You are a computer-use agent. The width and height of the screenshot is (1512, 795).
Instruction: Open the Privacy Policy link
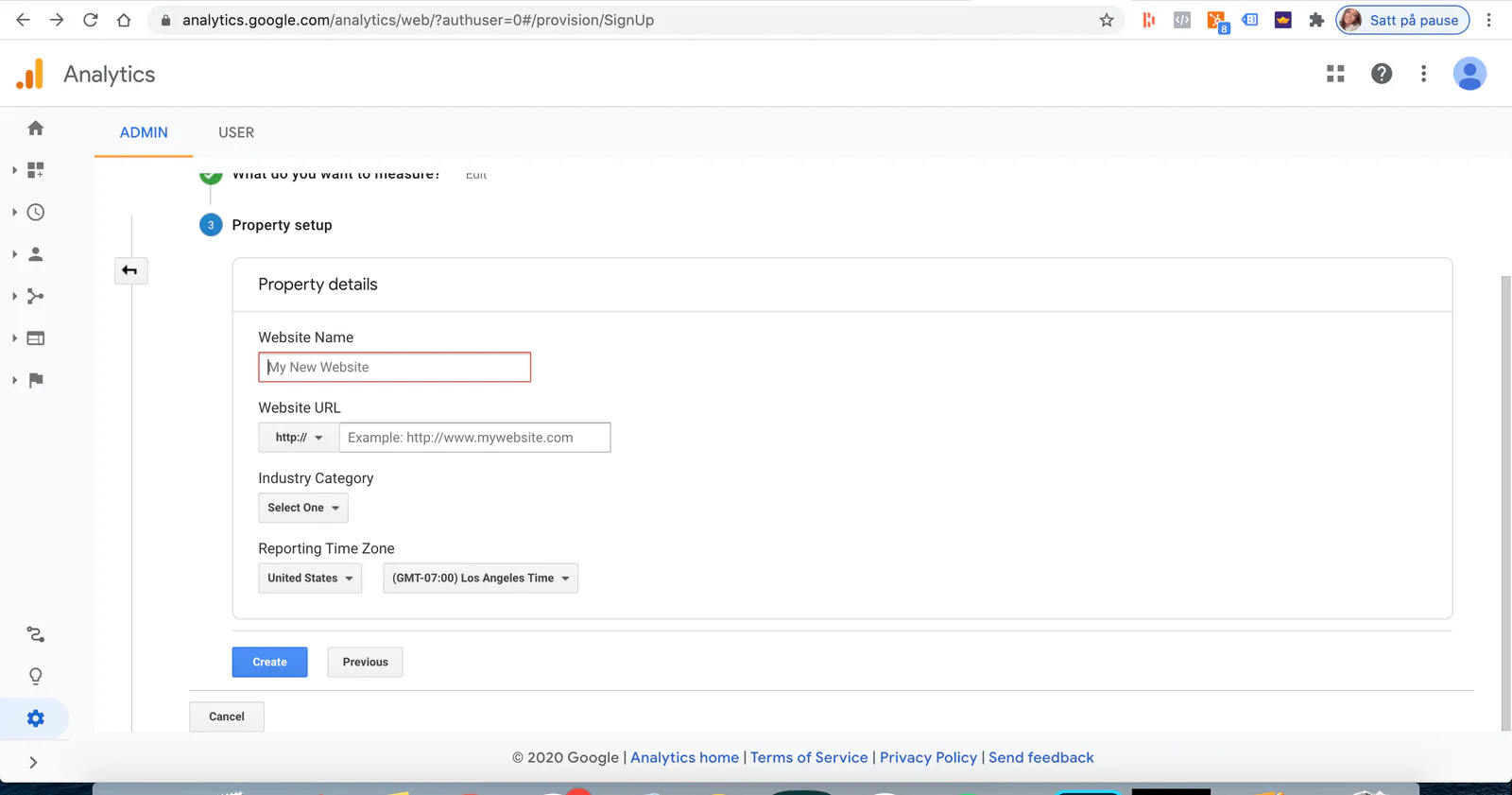click(928, 757)
